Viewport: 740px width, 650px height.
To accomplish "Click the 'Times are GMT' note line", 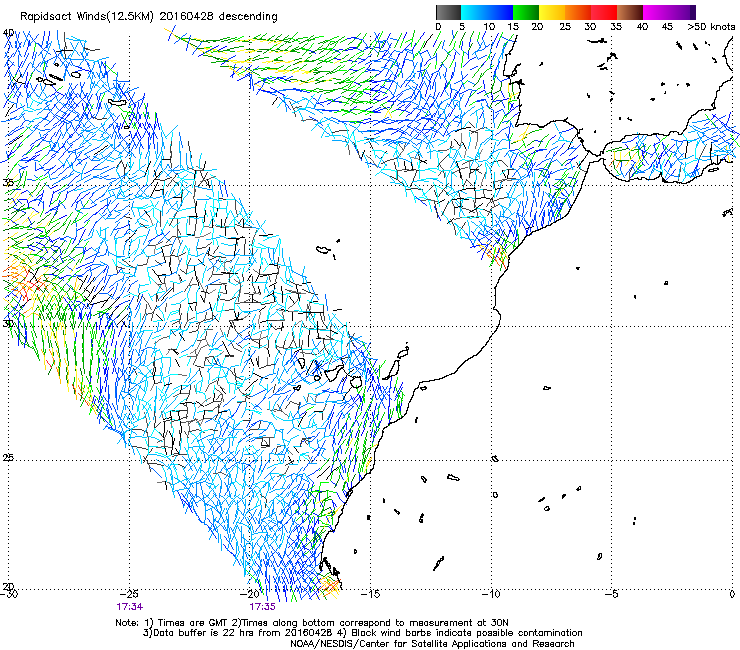I will click(x=311, y=623).
